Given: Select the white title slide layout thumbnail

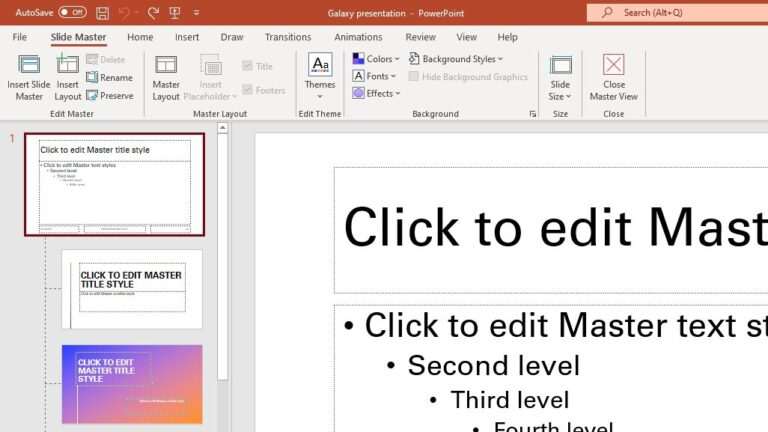Looking at the screenshot, I should [x=132, y=289].
